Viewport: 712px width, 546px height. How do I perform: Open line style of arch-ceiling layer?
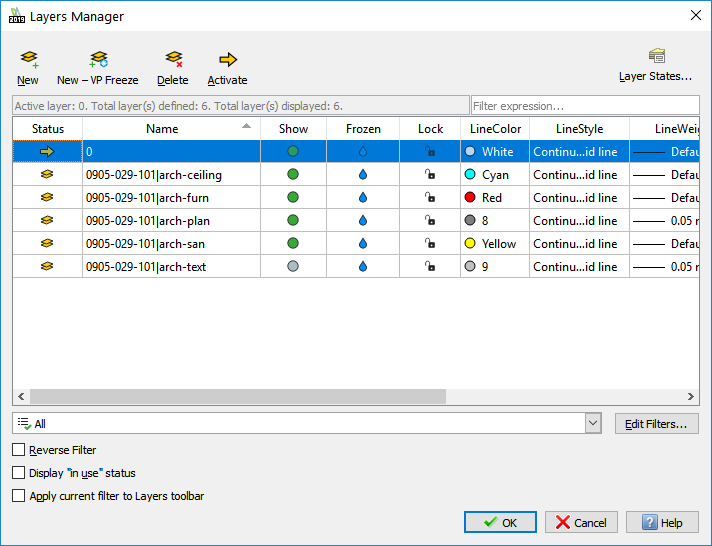[x=579, y=174]
